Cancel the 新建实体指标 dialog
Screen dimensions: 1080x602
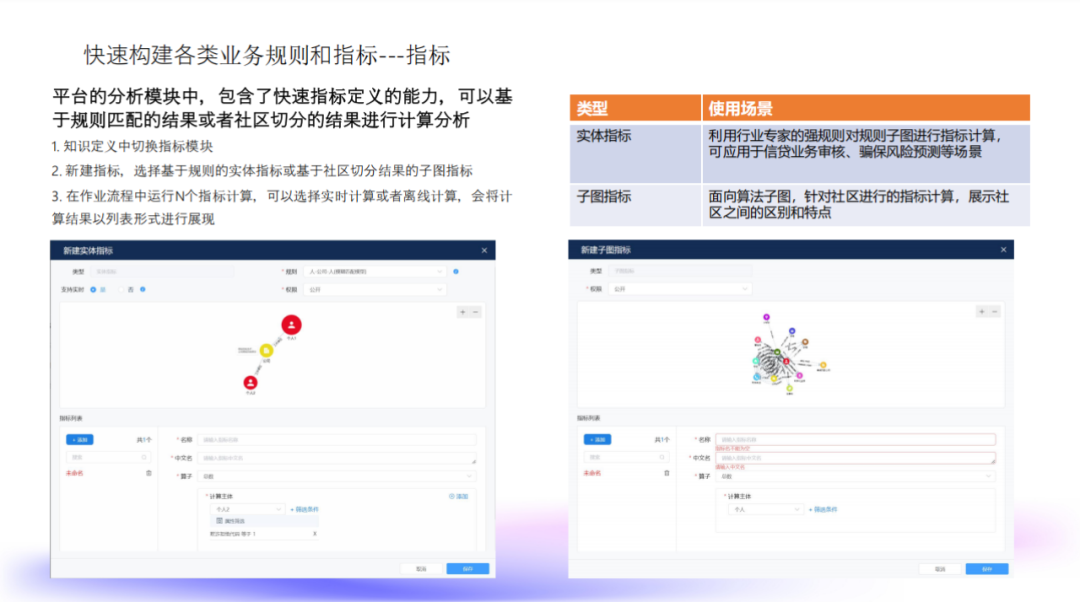(422, 569)
